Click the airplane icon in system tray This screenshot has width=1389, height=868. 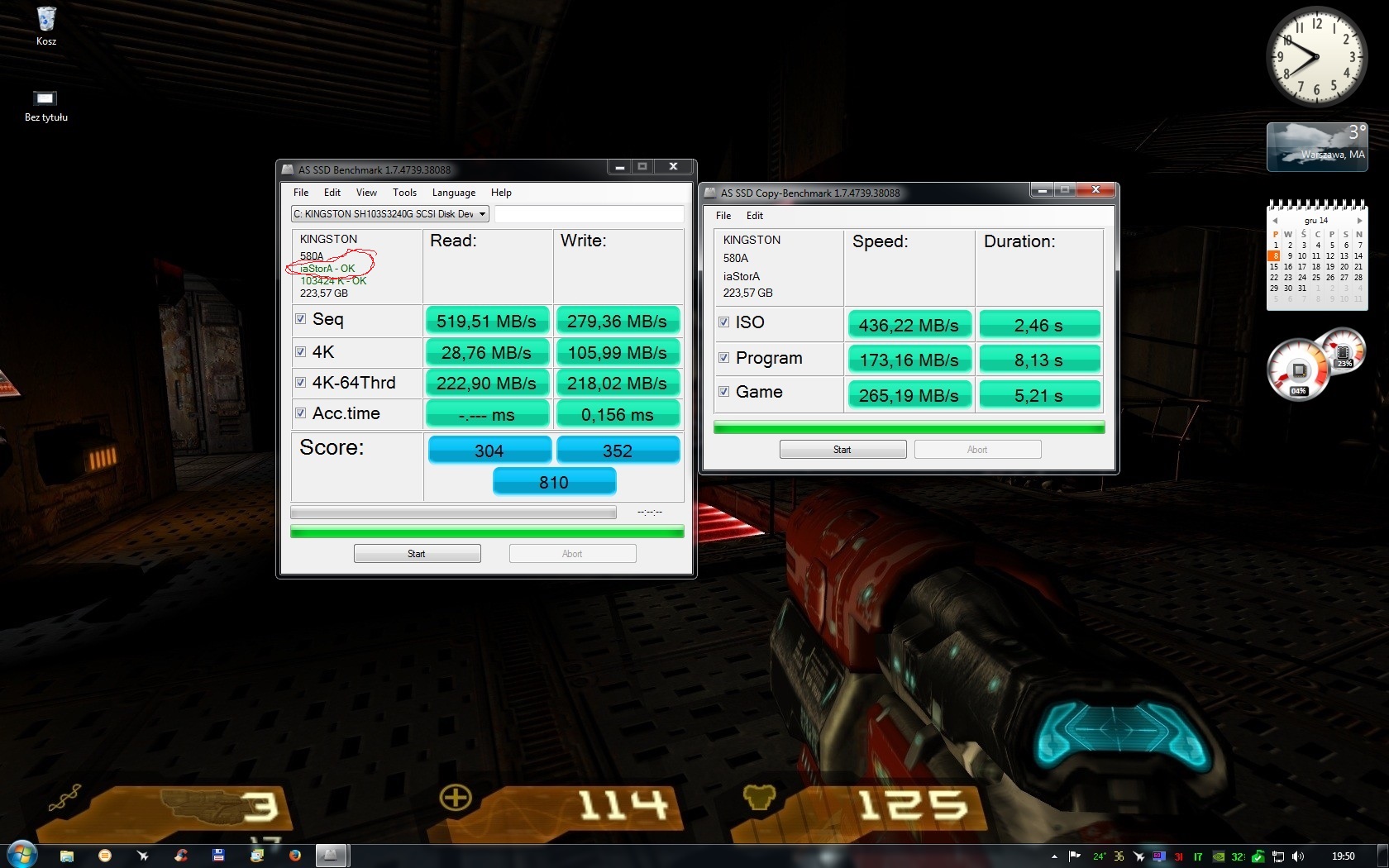pyautogui.click(x=1138, y=856)
